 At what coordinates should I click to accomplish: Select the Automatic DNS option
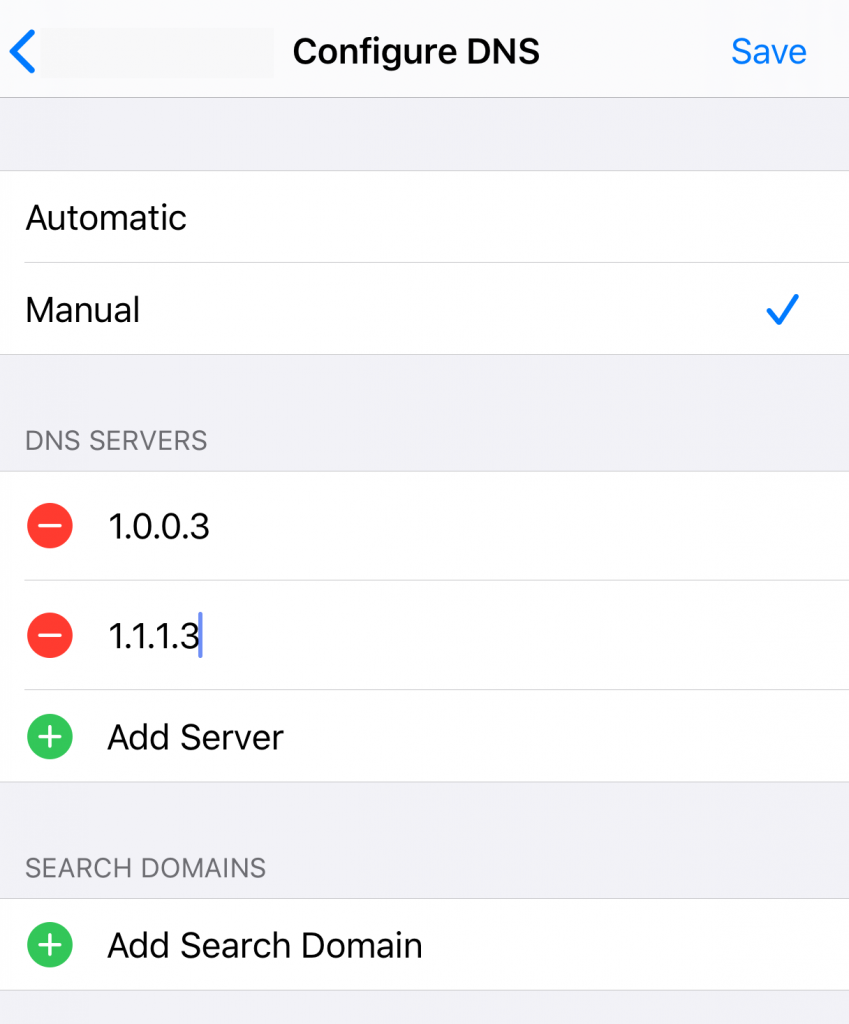[x=424, y=217]
